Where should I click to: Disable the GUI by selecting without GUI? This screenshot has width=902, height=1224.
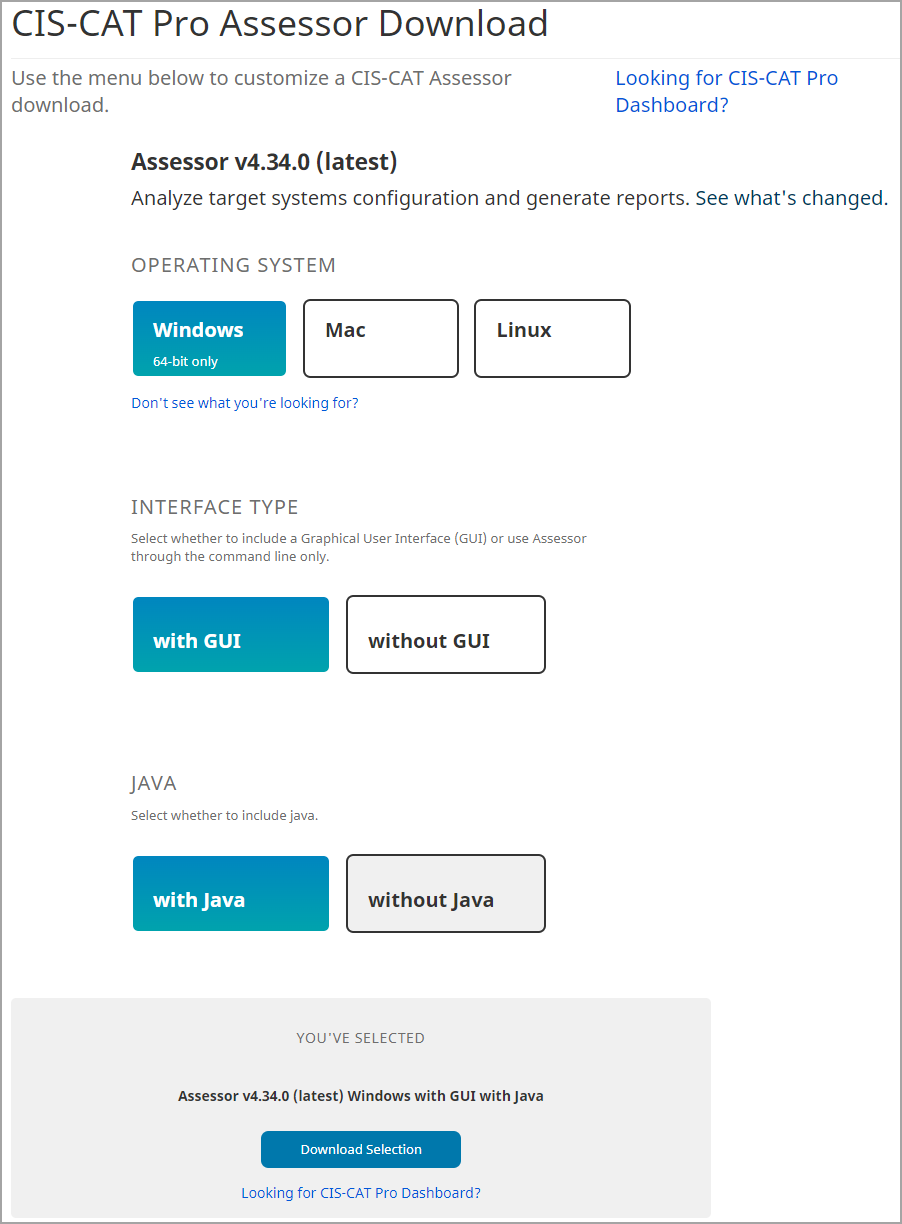tap(445, 634)
